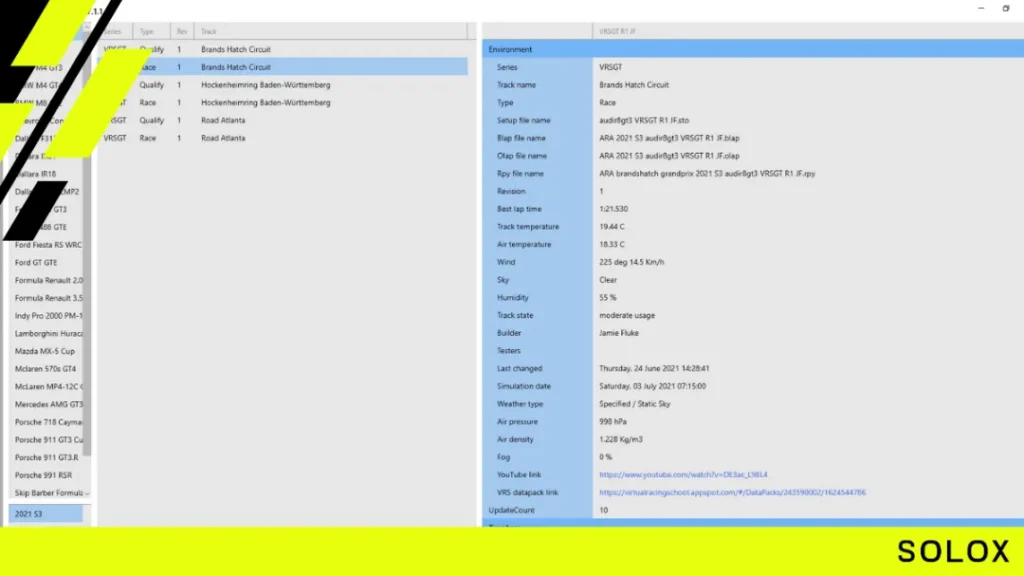Choose Ford Fiesta RS WRC in car list
1024x576 pixels.
tap(48, 245)
